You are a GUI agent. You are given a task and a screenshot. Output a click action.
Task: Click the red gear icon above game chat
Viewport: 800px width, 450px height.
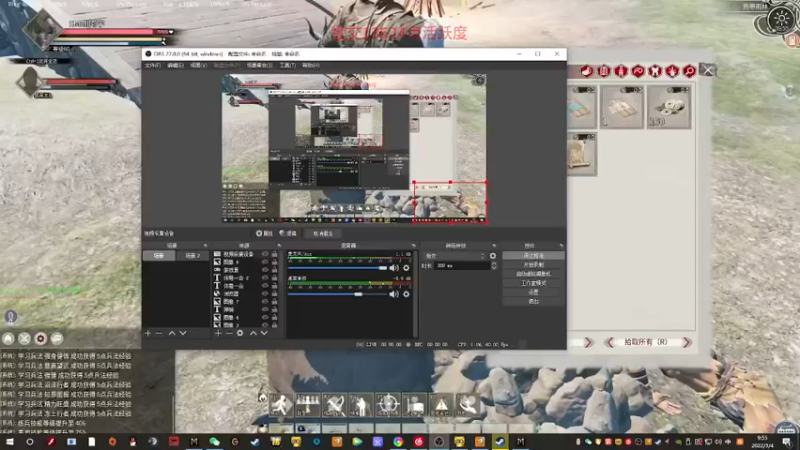(x=41, y=338)
